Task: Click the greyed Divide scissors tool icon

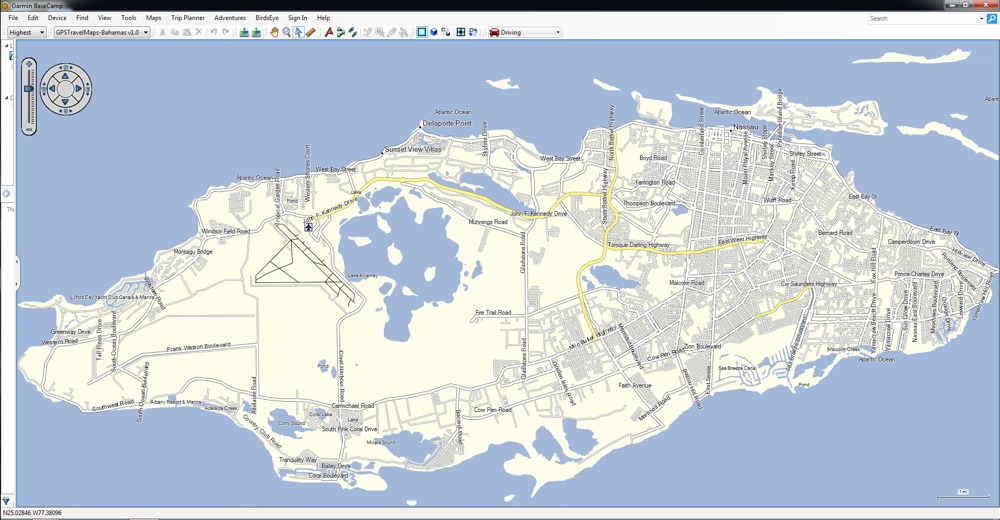Action: [x=404, y=32]
